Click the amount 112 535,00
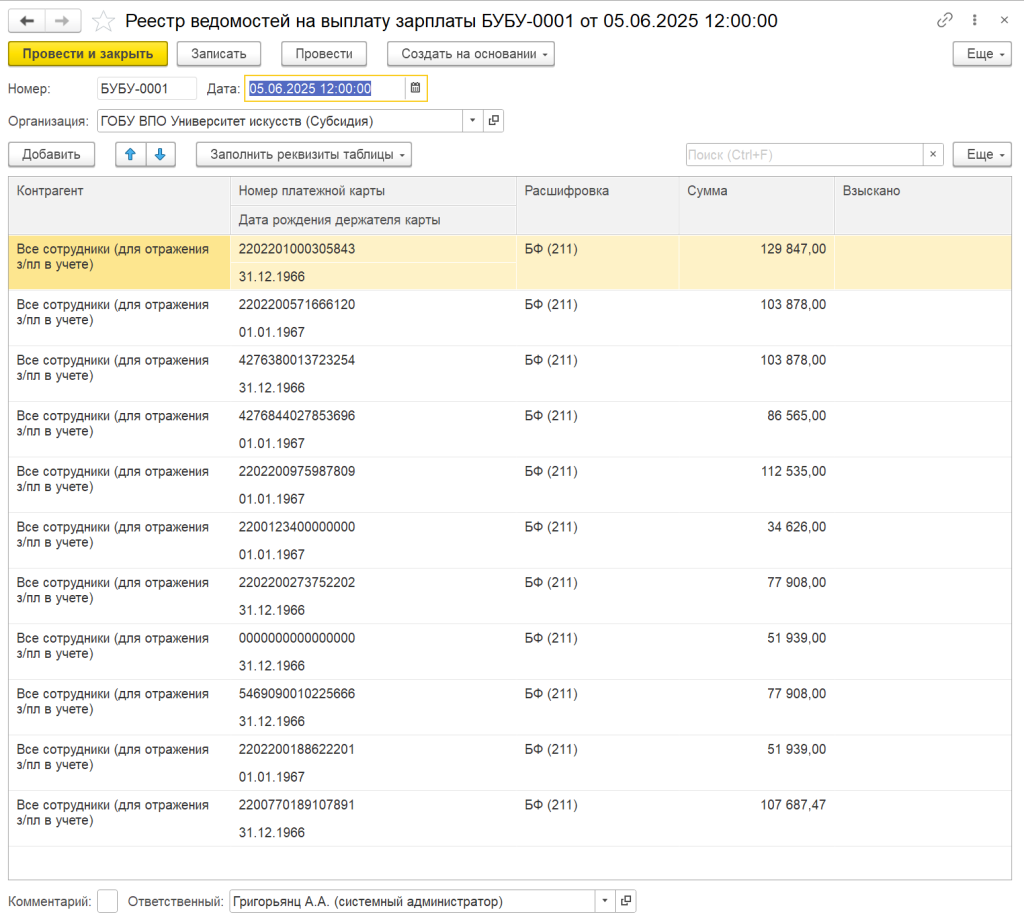1024x916 pixels. pos(793,471)
